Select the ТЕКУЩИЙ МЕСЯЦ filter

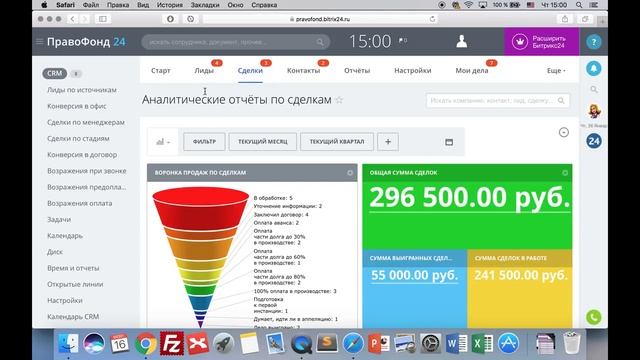coord(263,142)
